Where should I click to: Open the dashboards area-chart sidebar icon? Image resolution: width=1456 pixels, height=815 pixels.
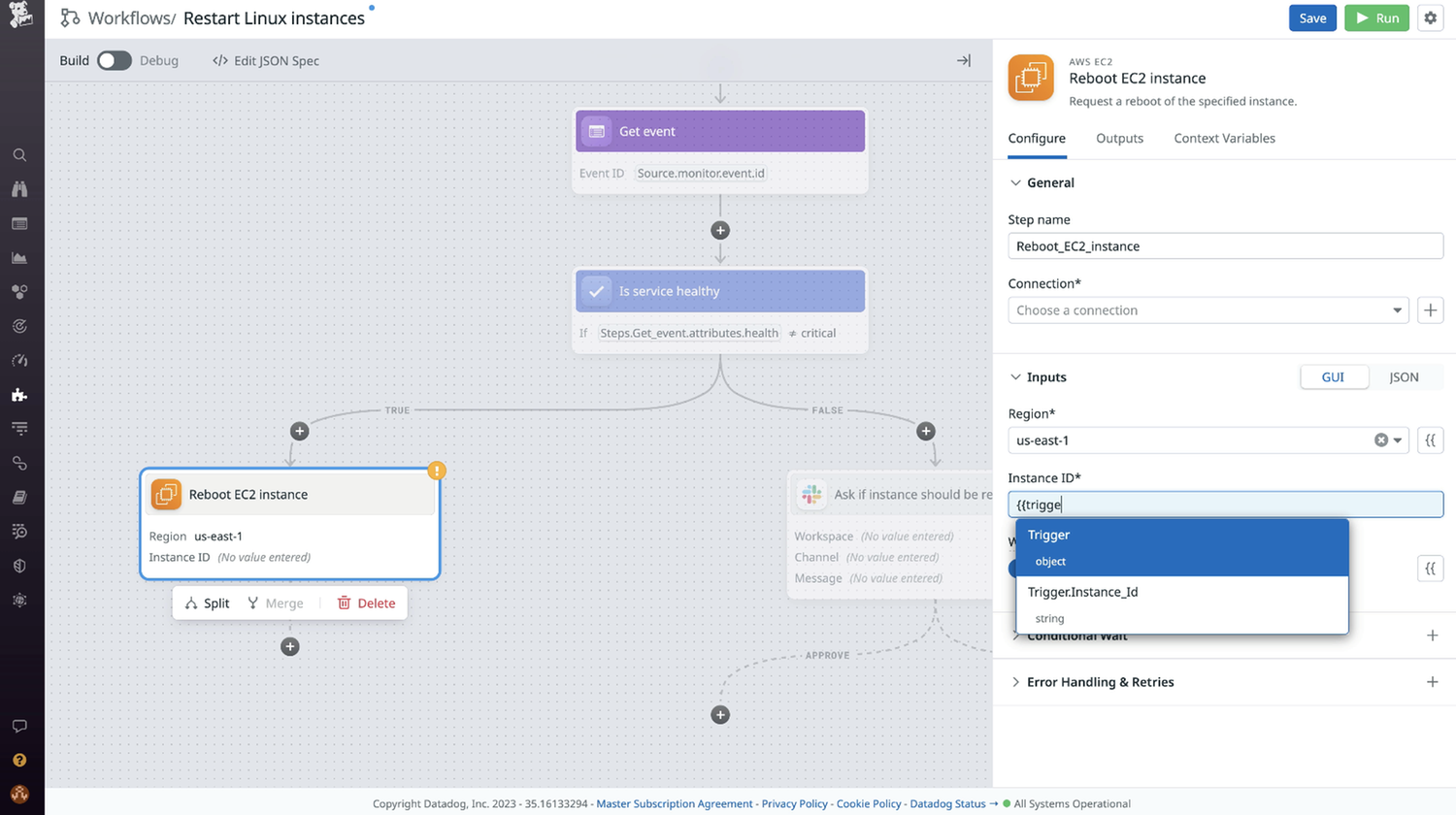[x=19, y=258]
